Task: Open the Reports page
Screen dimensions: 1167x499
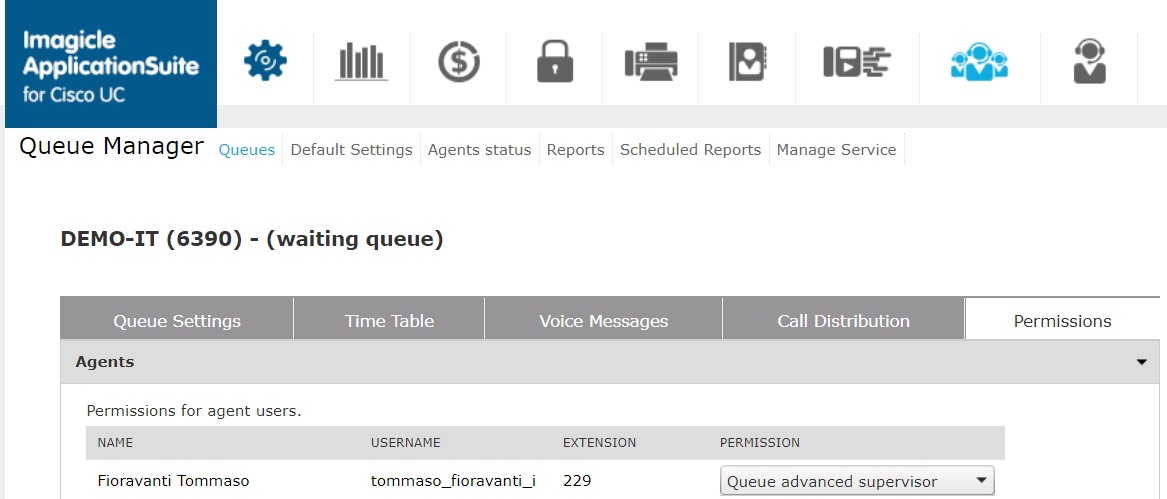Action: tap(575, 150)
